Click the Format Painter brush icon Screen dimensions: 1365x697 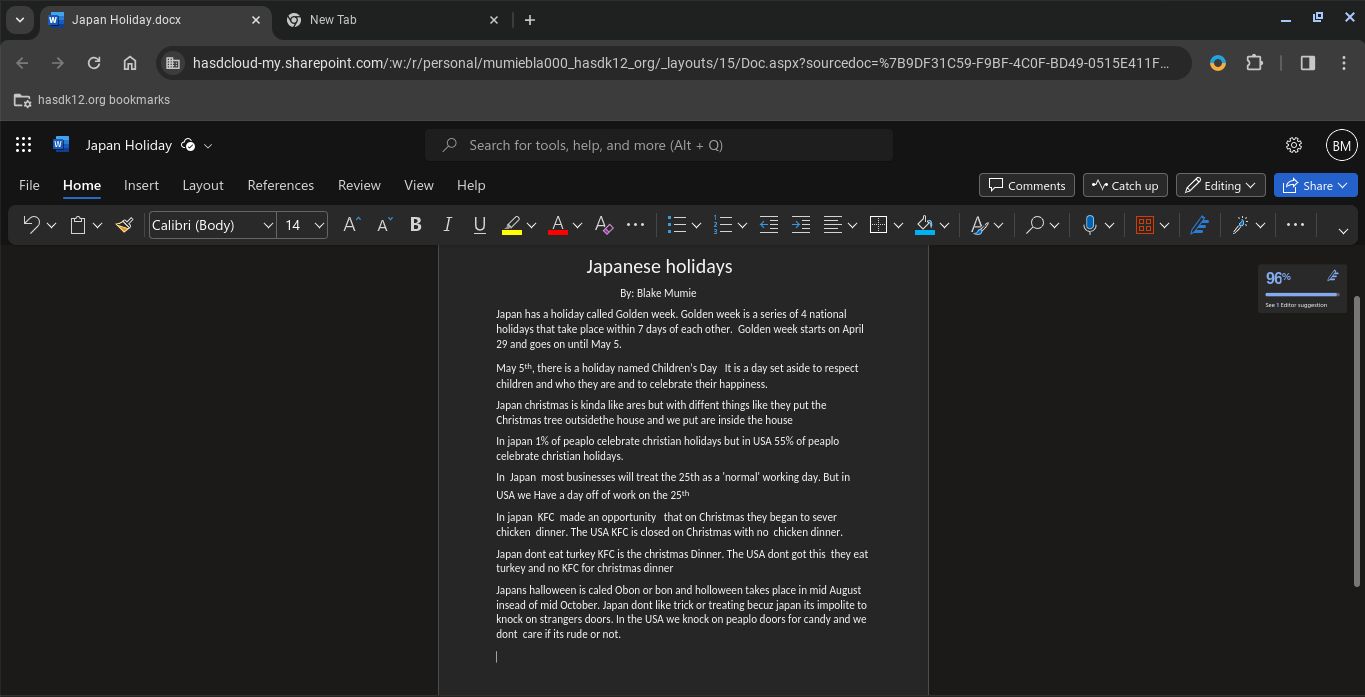click(x=125, y=225)
